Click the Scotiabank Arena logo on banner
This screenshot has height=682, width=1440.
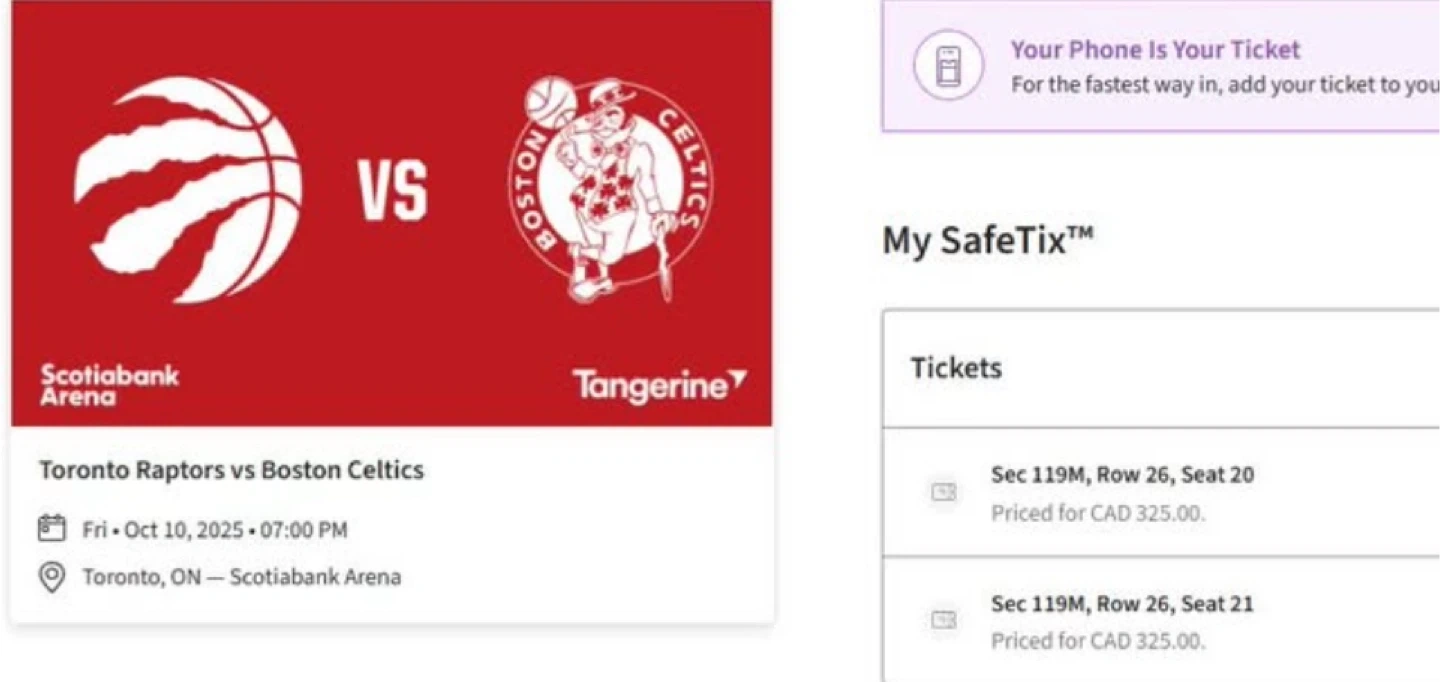coord(109,385)
